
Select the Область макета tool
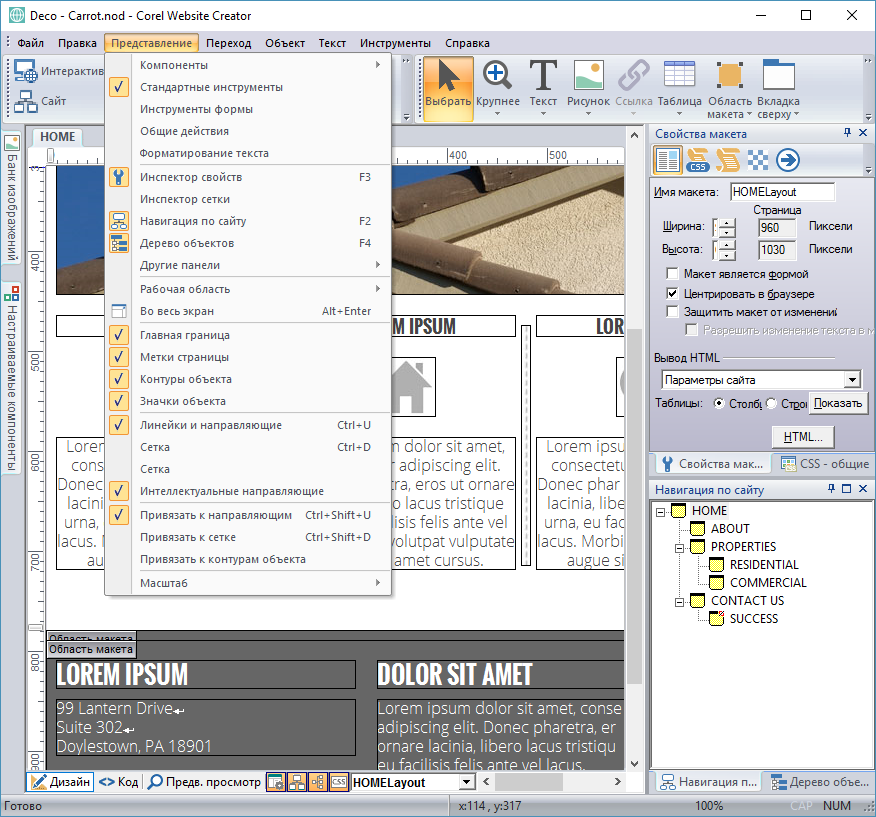pos(729,88)
